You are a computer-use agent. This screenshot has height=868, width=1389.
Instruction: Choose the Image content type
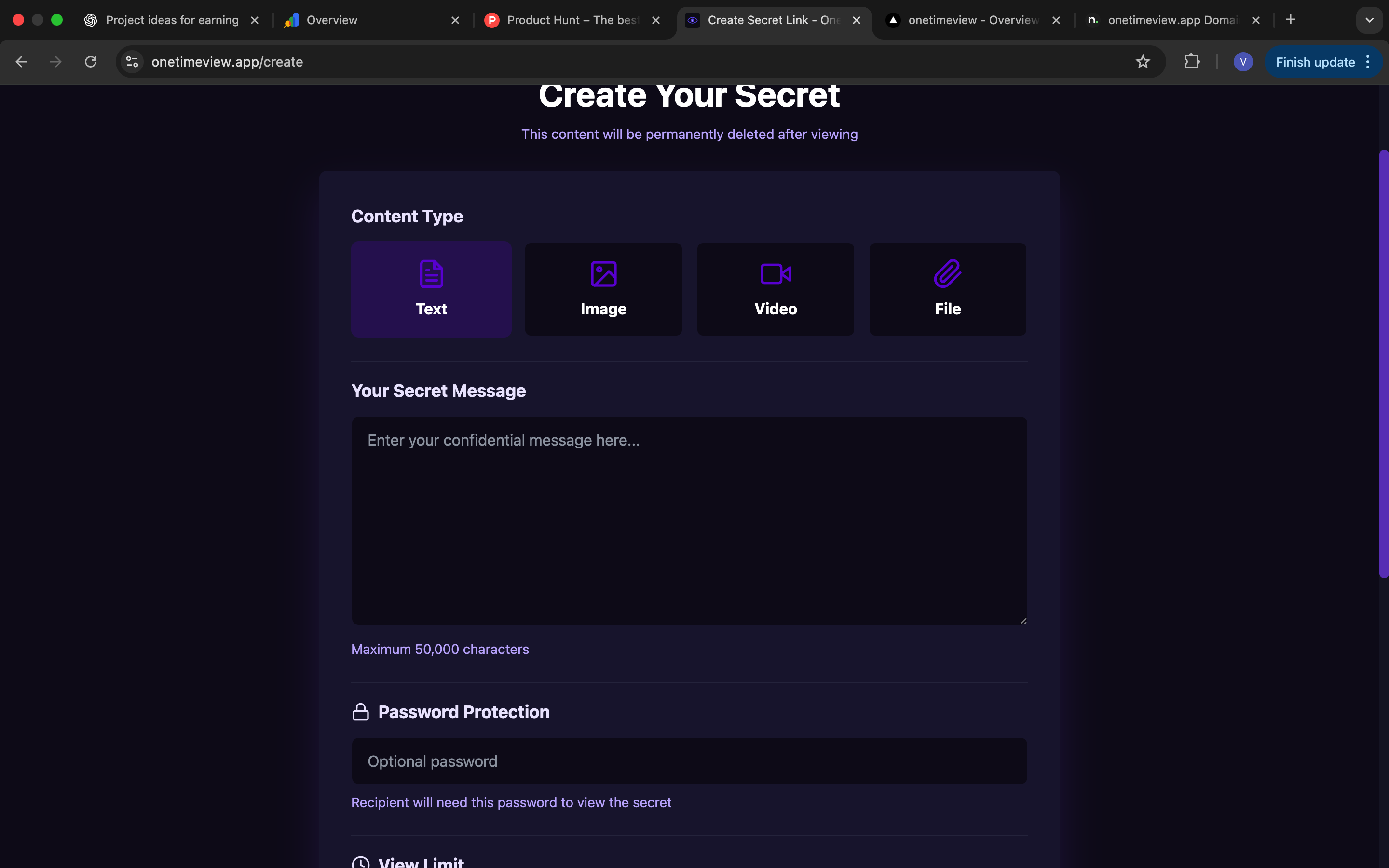[603, 289]
